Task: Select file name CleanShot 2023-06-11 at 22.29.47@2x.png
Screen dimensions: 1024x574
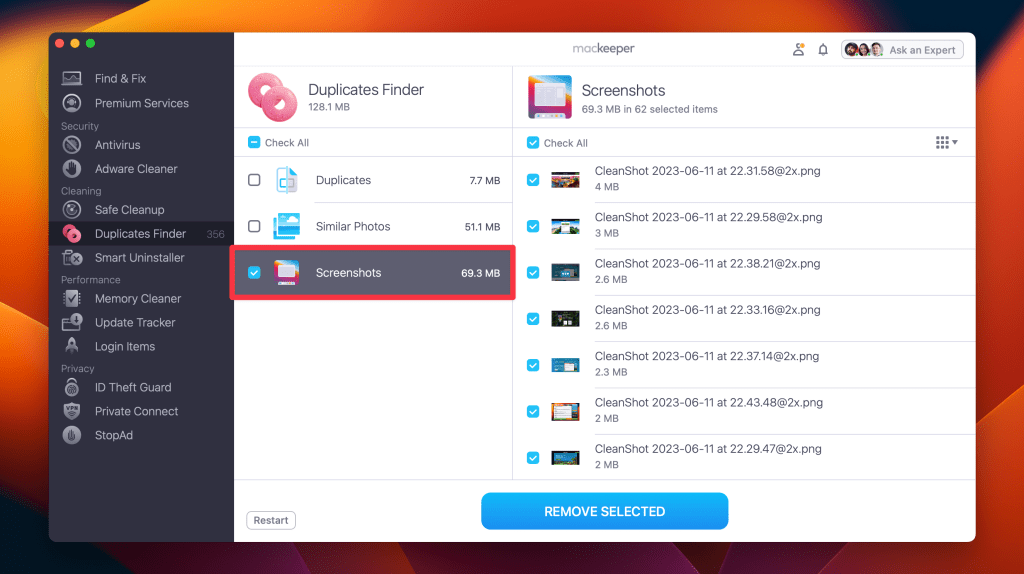Action: point(708,449)
